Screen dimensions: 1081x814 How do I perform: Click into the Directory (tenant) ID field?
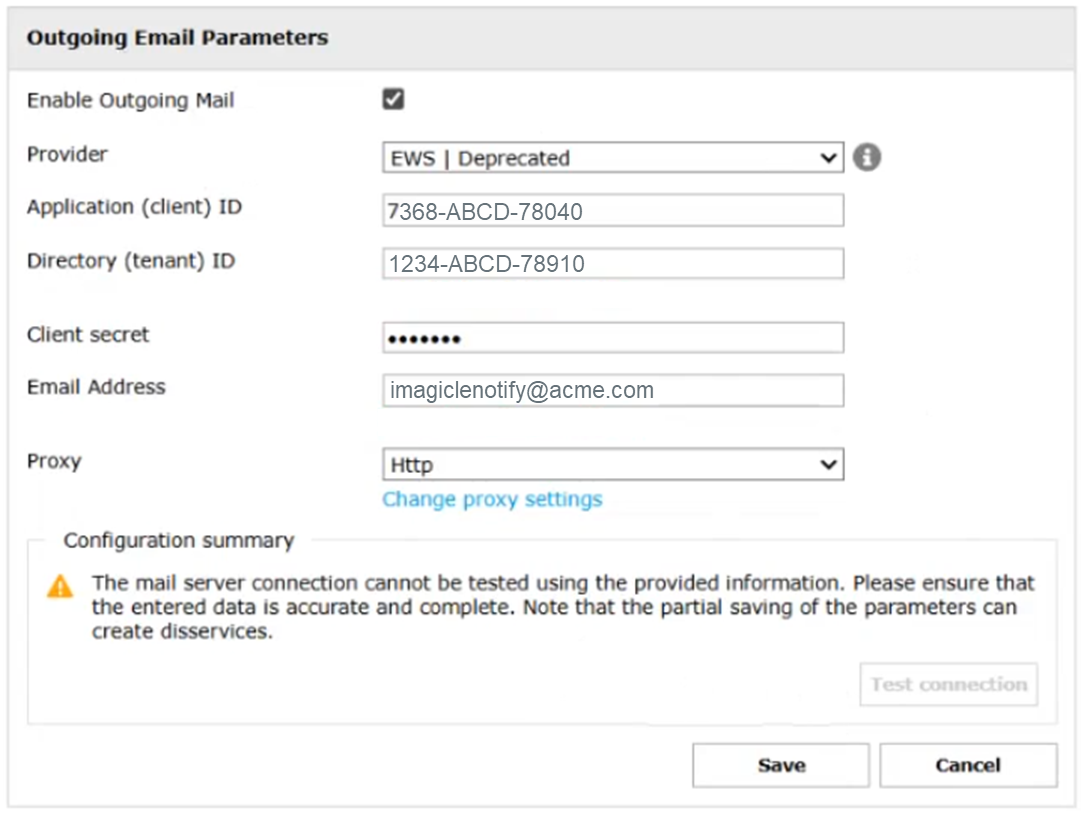[612, 264]
